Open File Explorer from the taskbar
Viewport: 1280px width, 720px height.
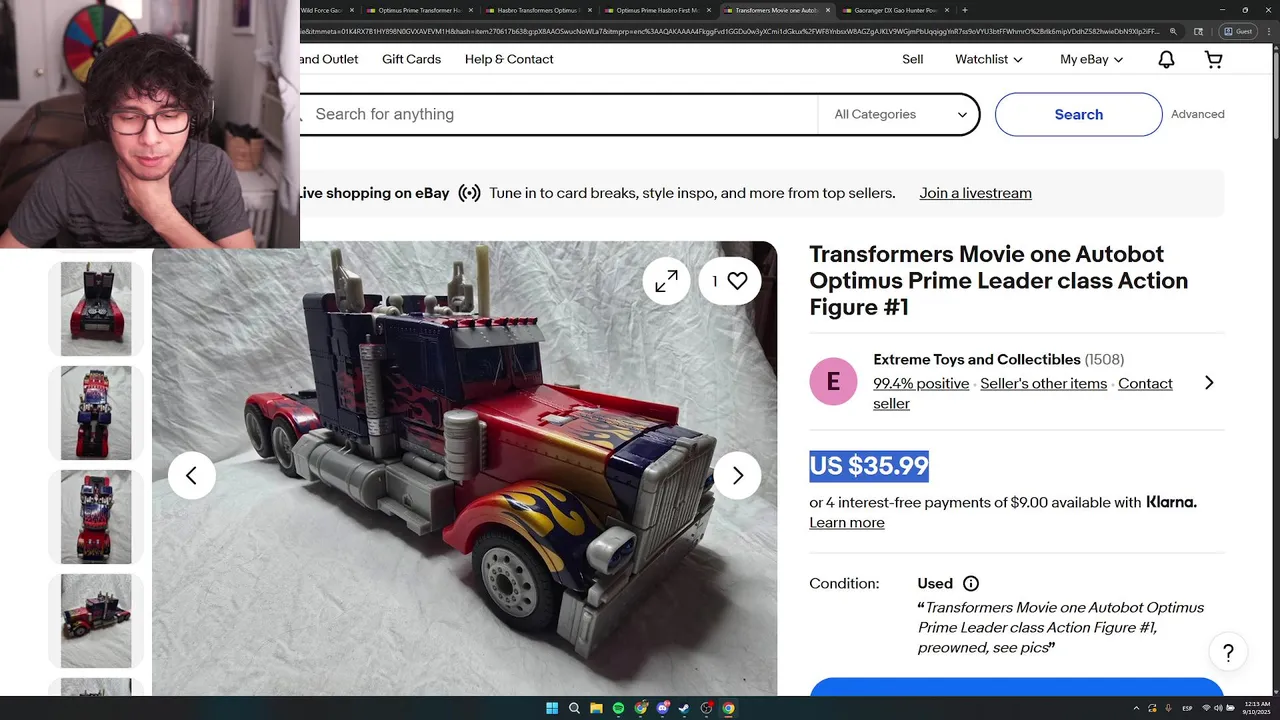click(596, 708)
